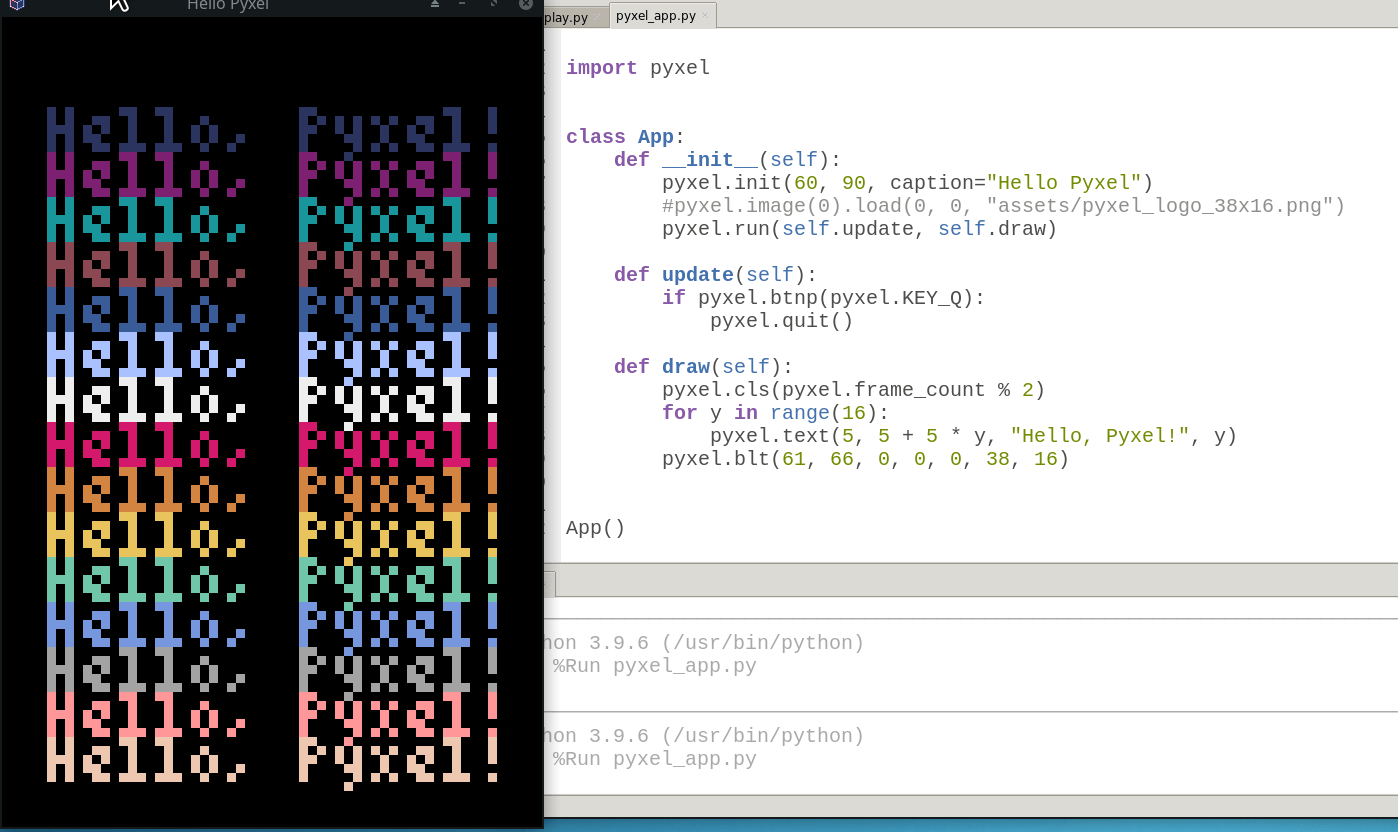Toggle keep-above arrow icon in Hello Pyxel titlebar

[x=435, y=4]
